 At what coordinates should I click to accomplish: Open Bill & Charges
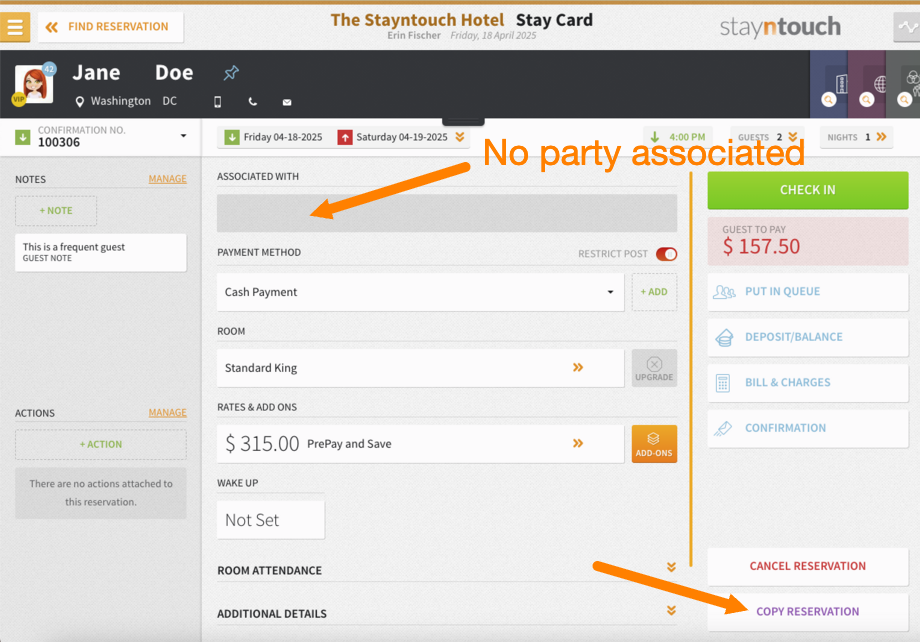pos(808,383)
